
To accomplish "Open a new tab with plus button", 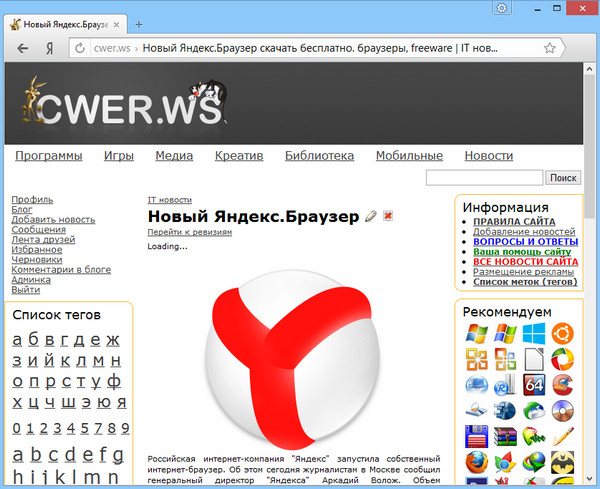I will pos(139,23).
